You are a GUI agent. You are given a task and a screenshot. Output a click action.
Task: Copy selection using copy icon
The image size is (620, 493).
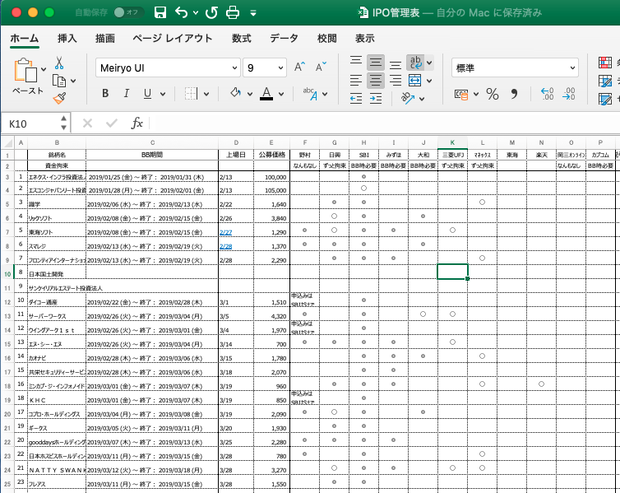[x=59, y=81]
